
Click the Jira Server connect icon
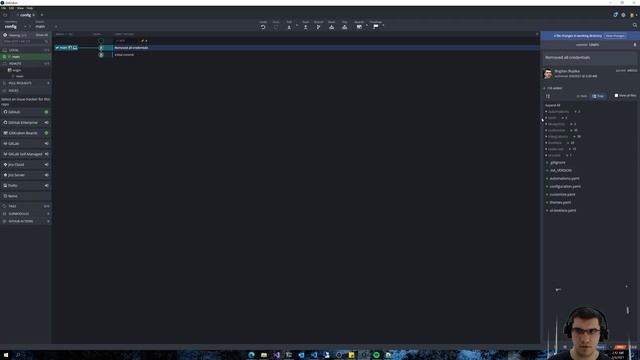coord(46,175)
